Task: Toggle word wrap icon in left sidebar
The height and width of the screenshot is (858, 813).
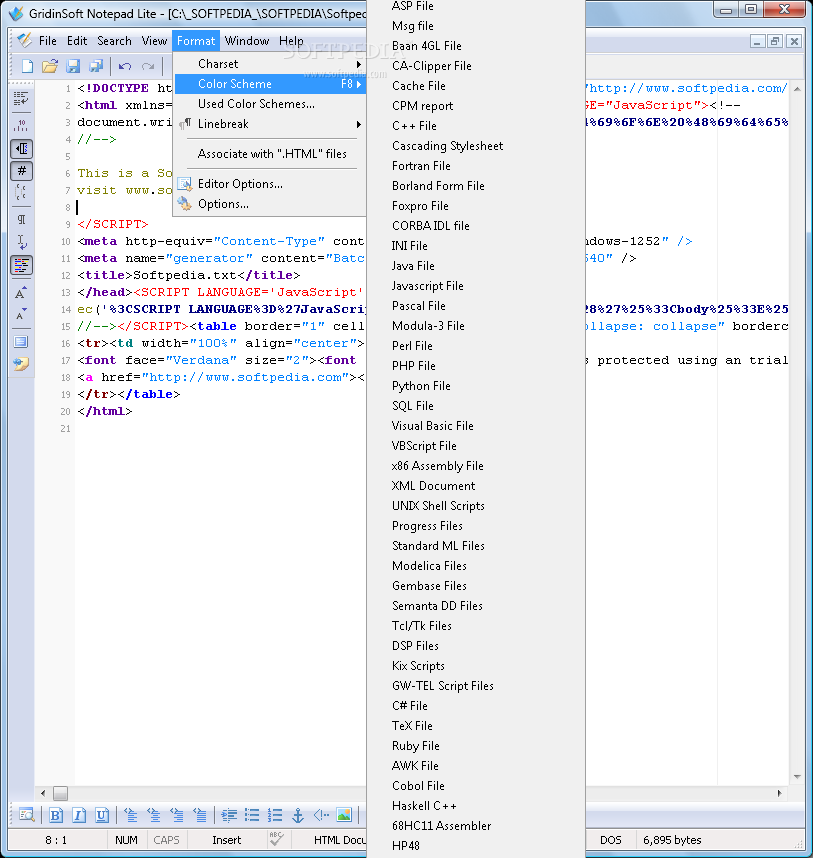Action: point(21,99)
